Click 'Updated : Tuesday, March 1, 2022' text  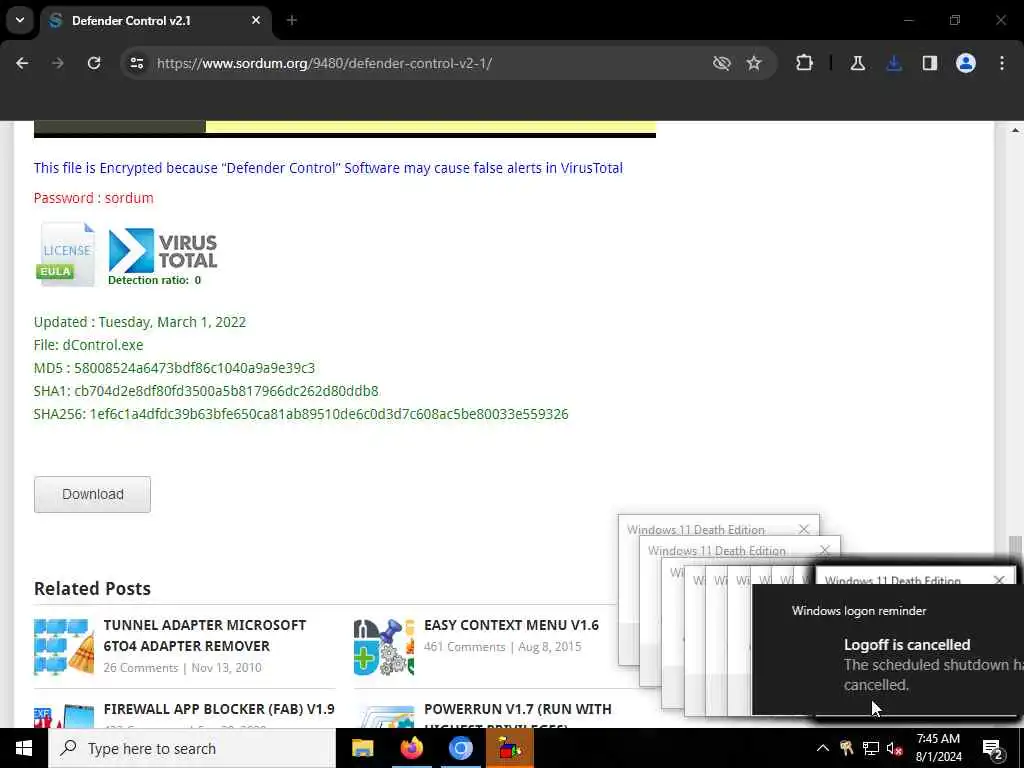tap(140, 322)
